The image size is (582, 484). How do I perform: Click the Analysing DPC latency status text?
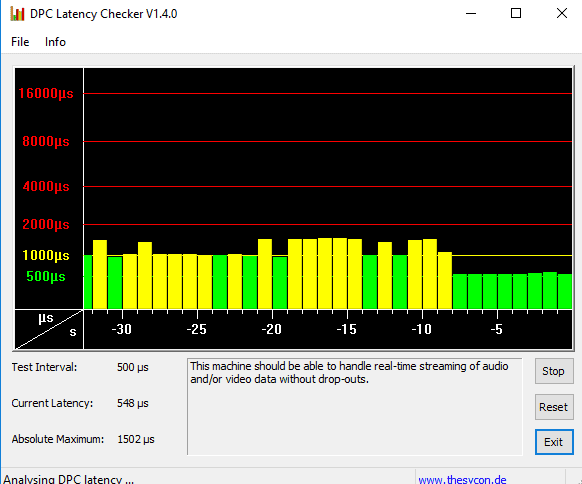point(69,479)
